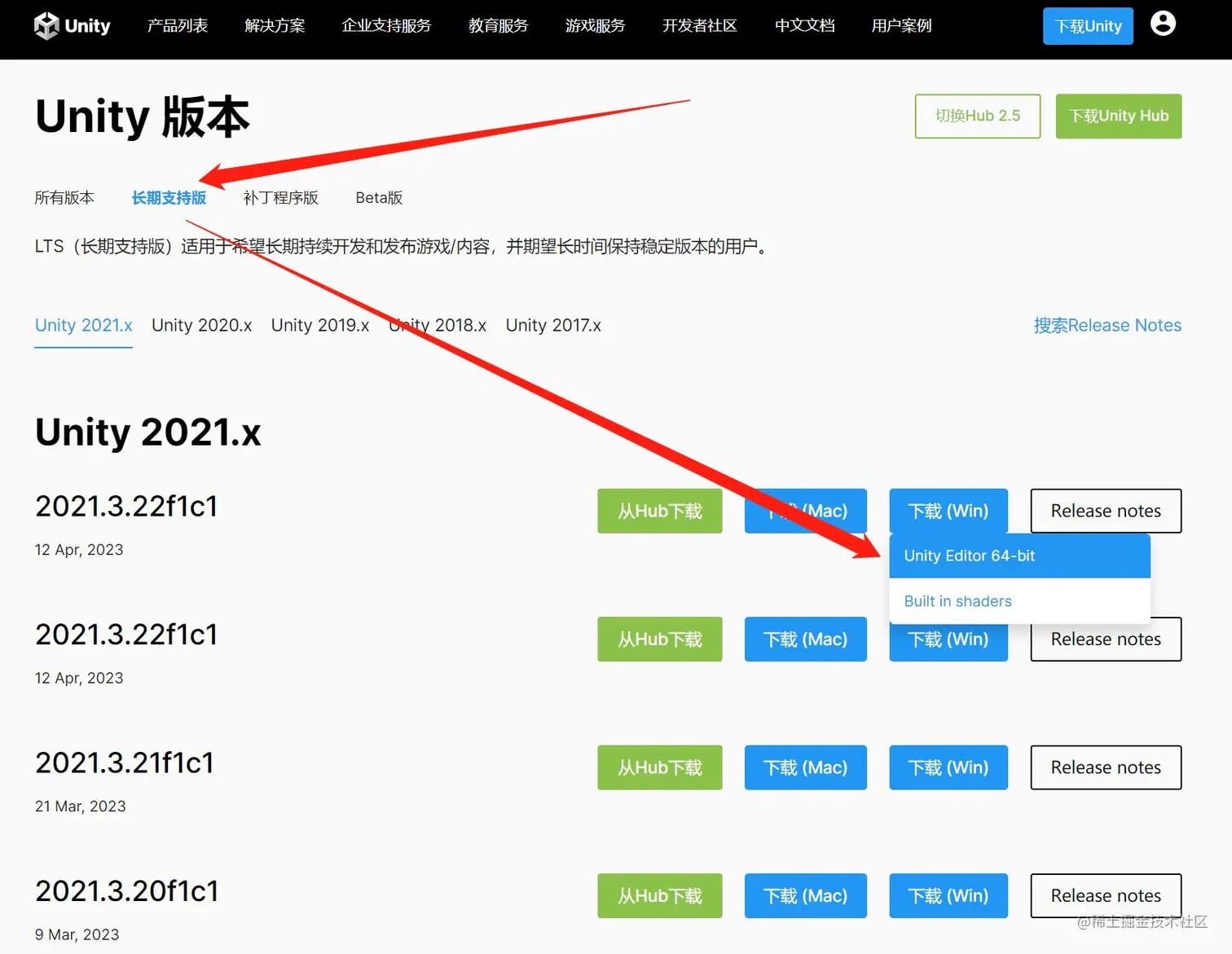Click 从Hub下载 for the second 2021.3.22f1c1 entry
Viewport: 1232px width, 954px height.
tap(660, 640)
